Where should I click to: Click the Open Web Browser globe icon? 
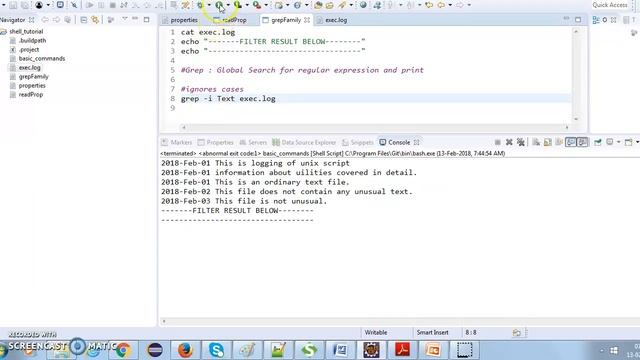point(363,5)
